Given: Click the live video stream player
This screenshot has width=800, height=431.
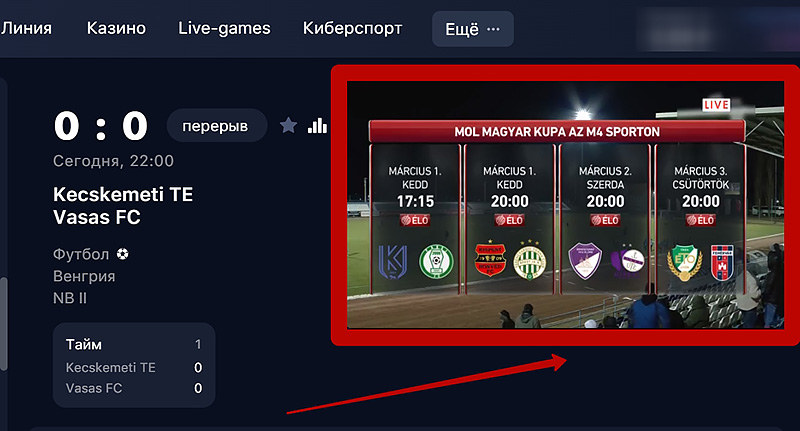Looking at the screenshot, I should [x=565, y=205].
